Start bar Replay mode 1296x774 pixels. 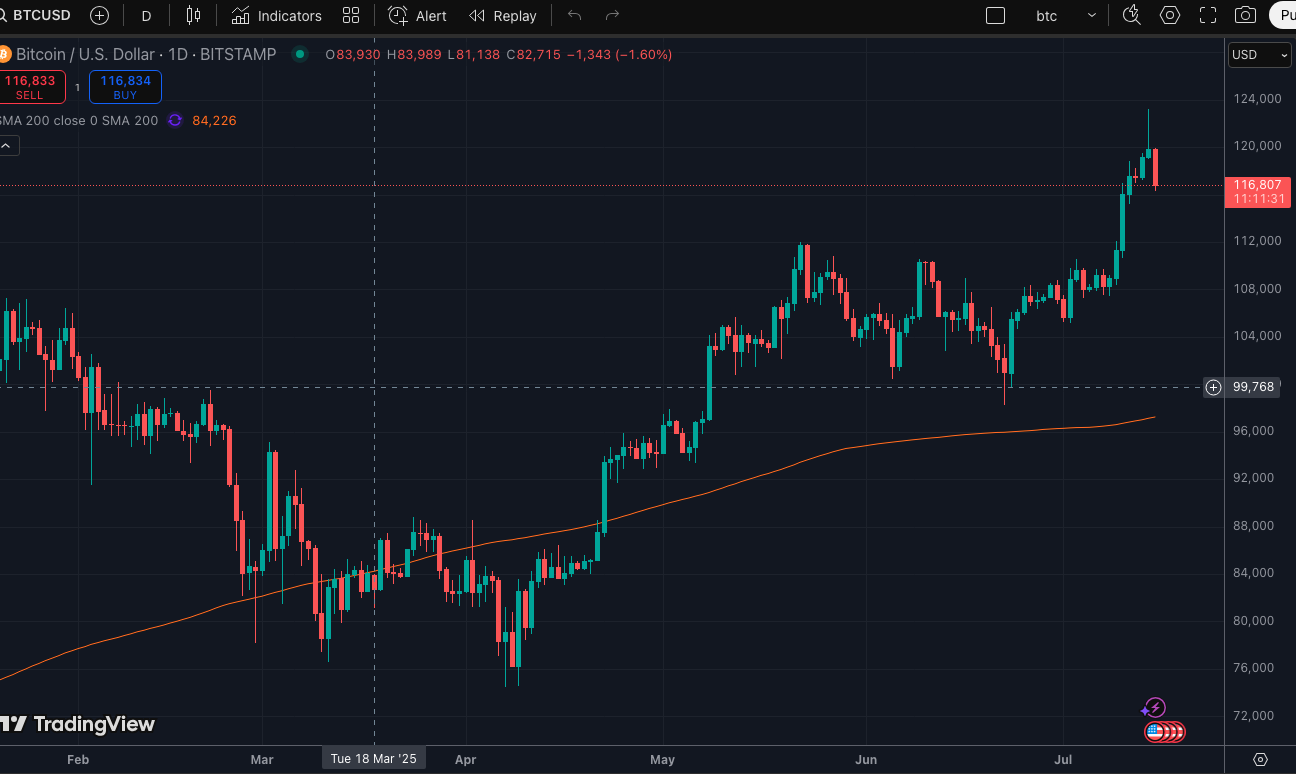[x=503, y=15]
